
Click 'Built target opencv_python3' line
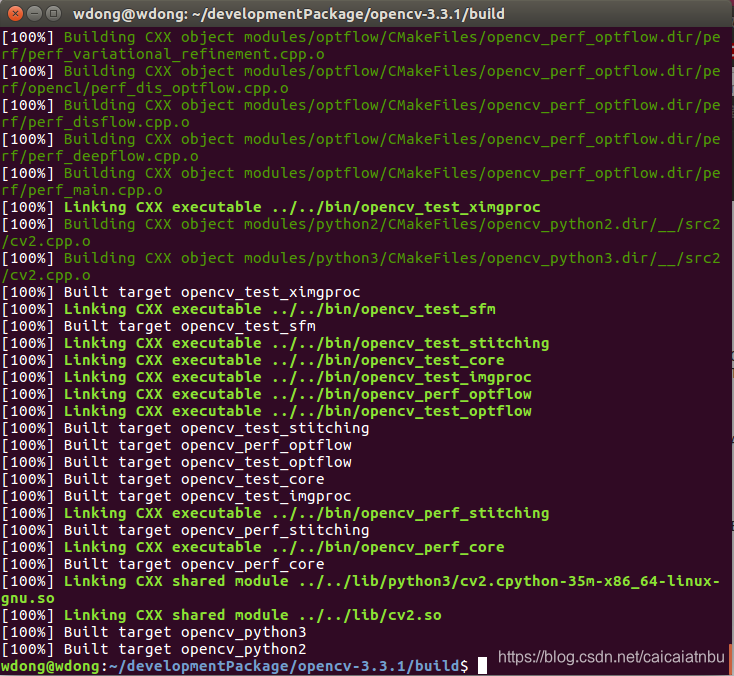click(x=154, y=632)
